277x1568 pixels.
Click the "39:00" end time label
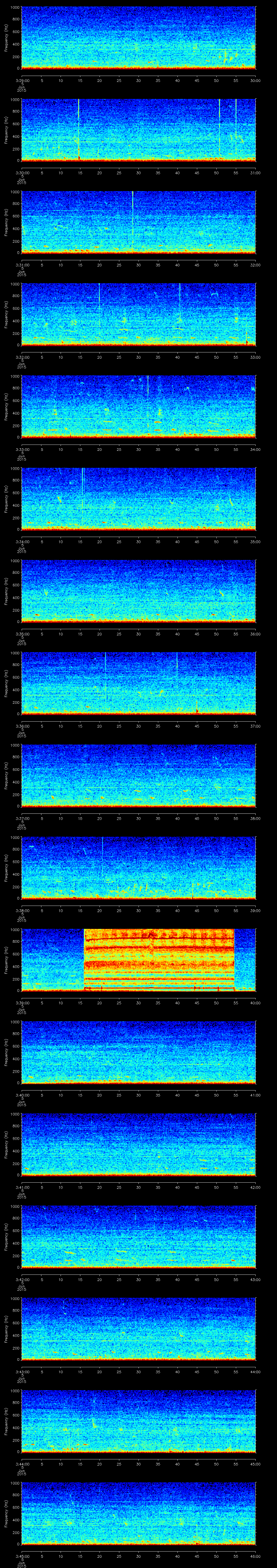pos(255,910)
